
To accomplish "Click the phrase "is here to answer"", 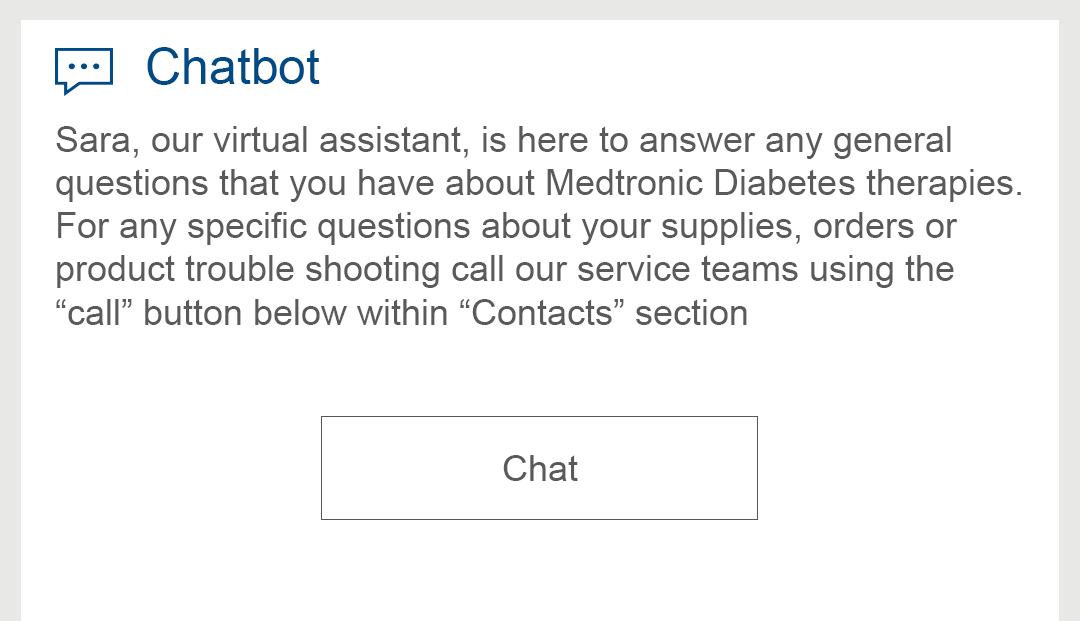I will pyautogui.click(x=554, y=140).
